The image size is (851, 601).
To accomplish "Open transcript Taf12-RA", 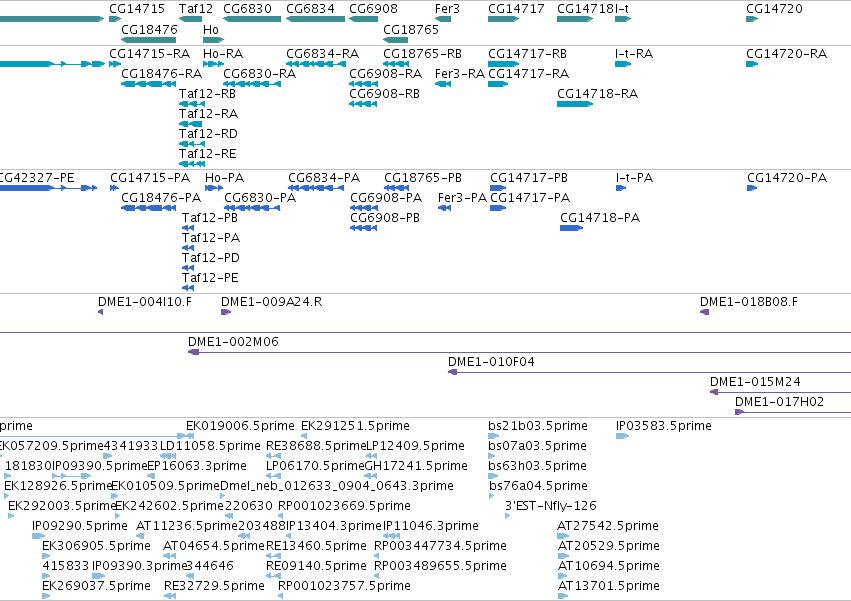I will (208, 113).
